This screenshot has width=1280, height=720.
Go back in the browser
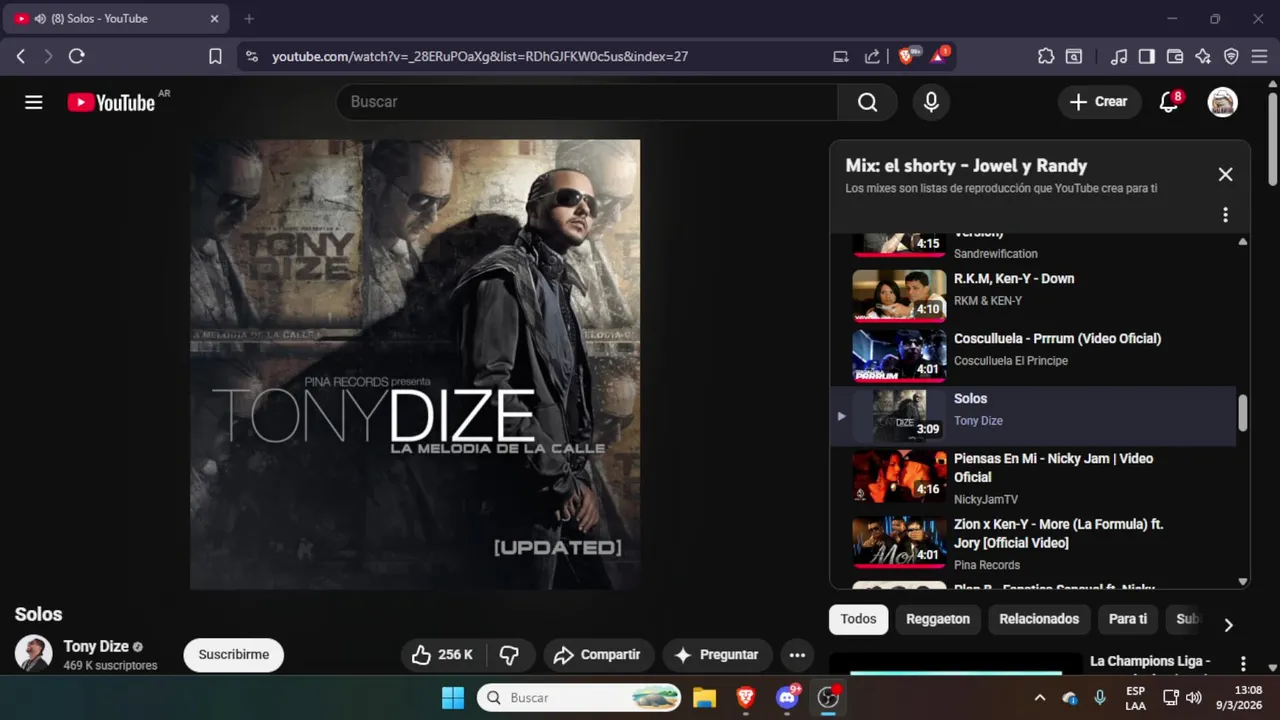[20, 57]
